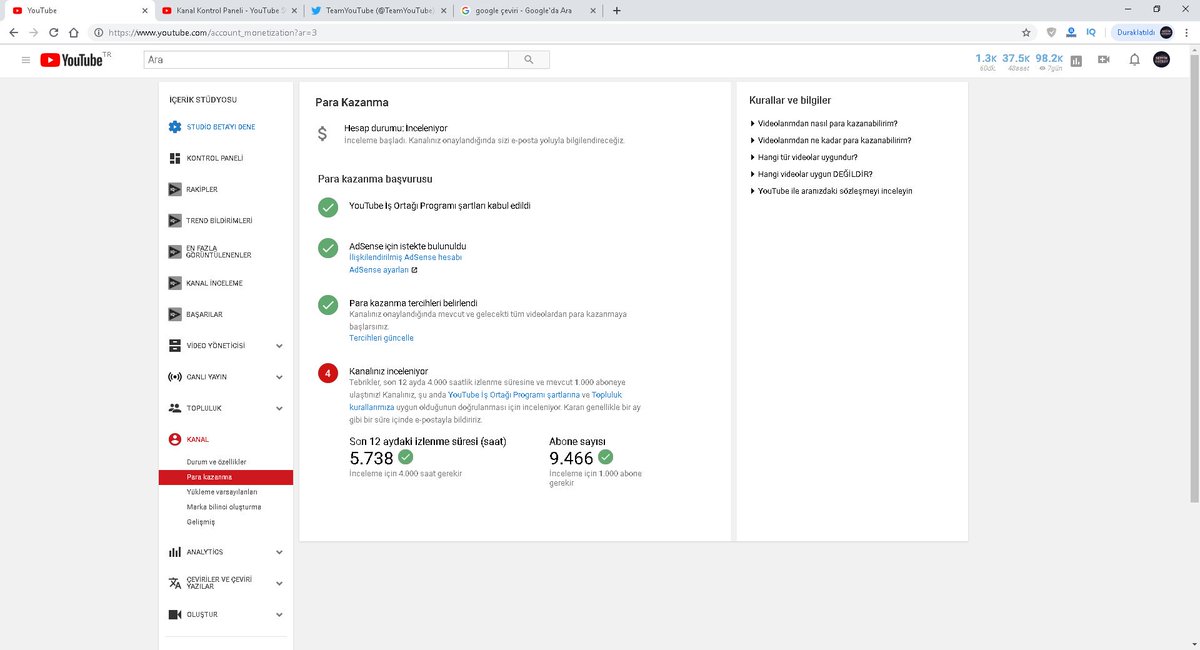Open the Topluluk kurallarımıza link

[x=486, y=401]
